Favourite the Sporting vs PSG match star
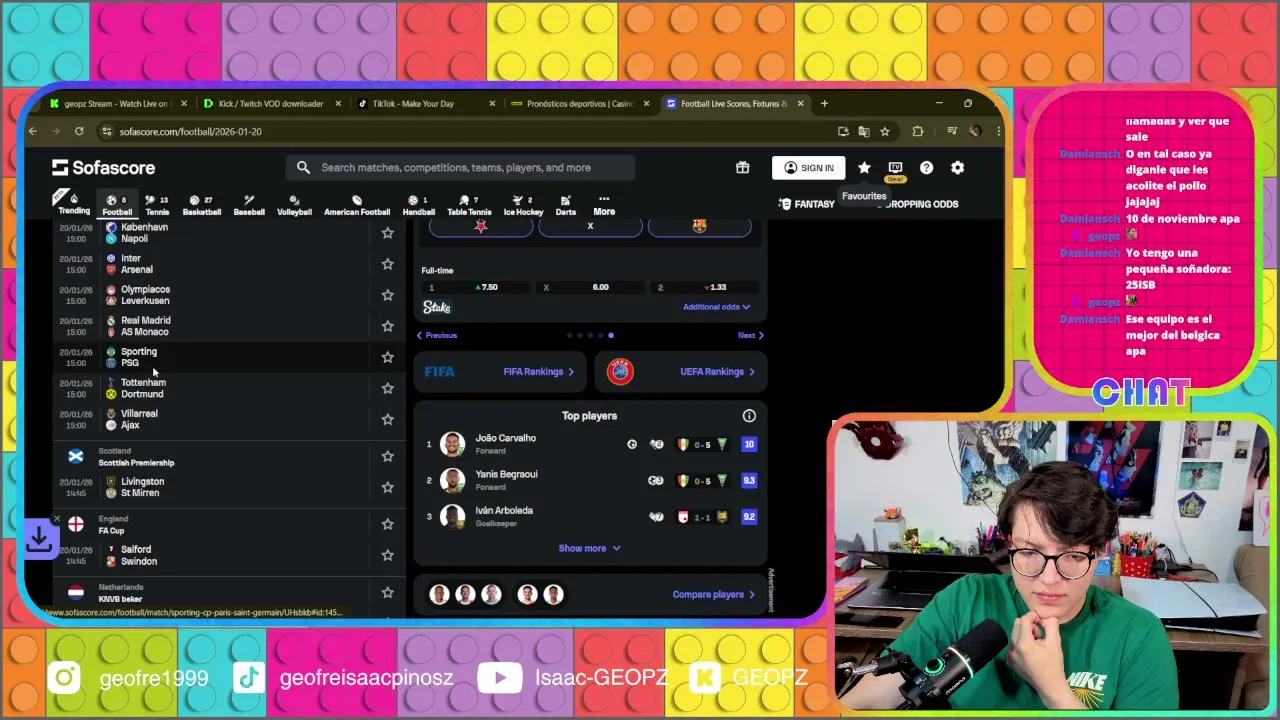Image resolution: width=1280 pixels, height=720 pixels. tap(387, 357)
